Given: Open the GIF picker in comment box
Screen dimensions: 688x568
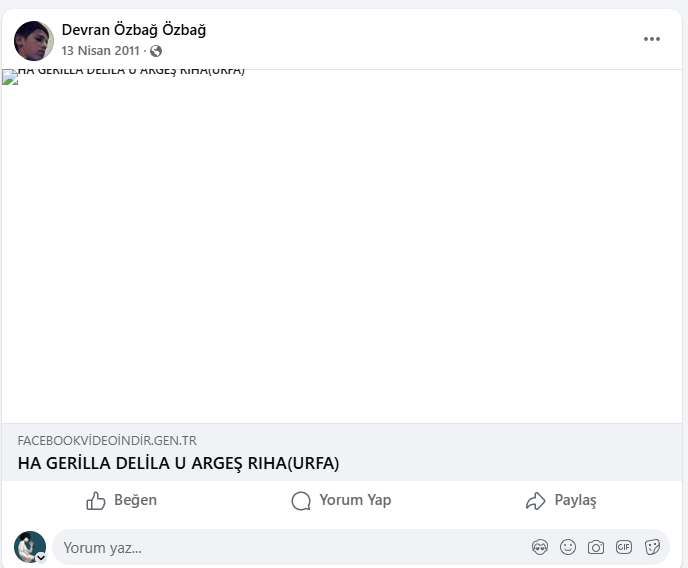Looking at the screenshot, I should 624,547.
